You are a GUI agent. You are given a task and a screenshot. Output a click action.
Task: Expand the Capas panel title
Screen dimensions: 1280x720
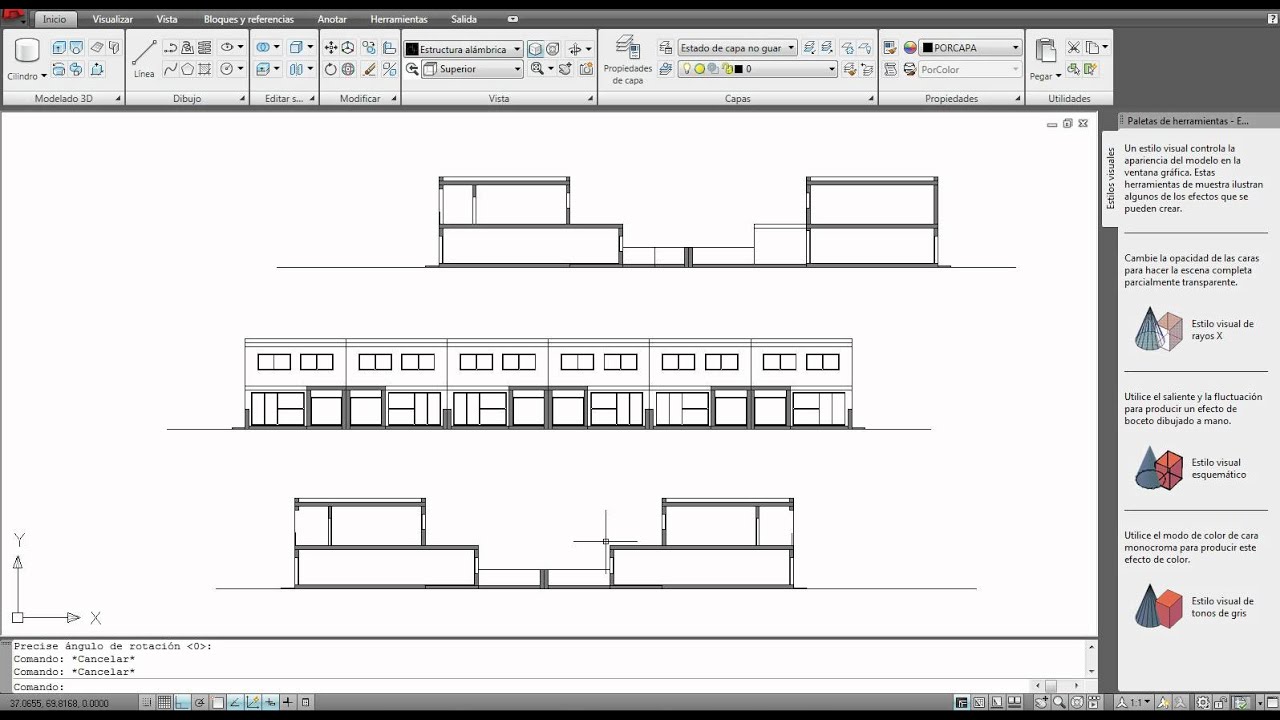coord(737,99)
